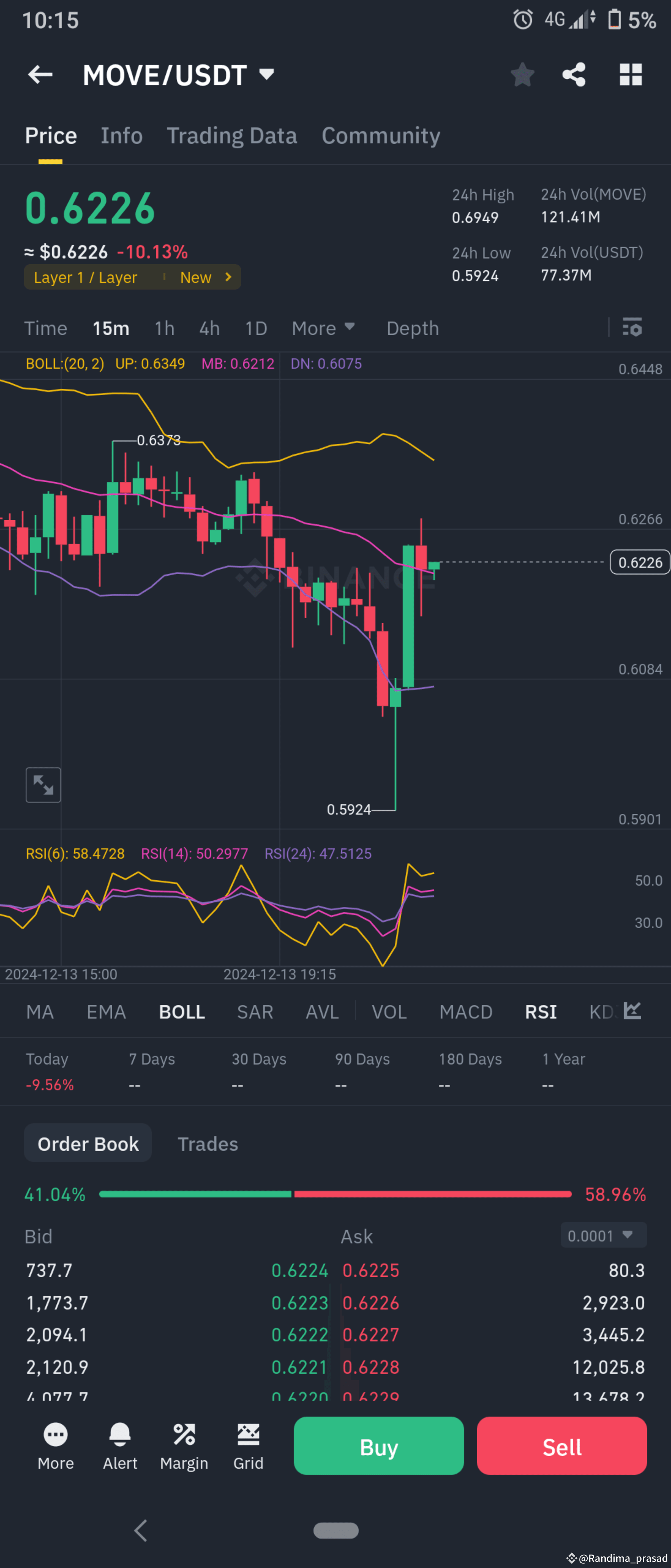
Task: Switch to the Info tab
Action: coord(122,136)
